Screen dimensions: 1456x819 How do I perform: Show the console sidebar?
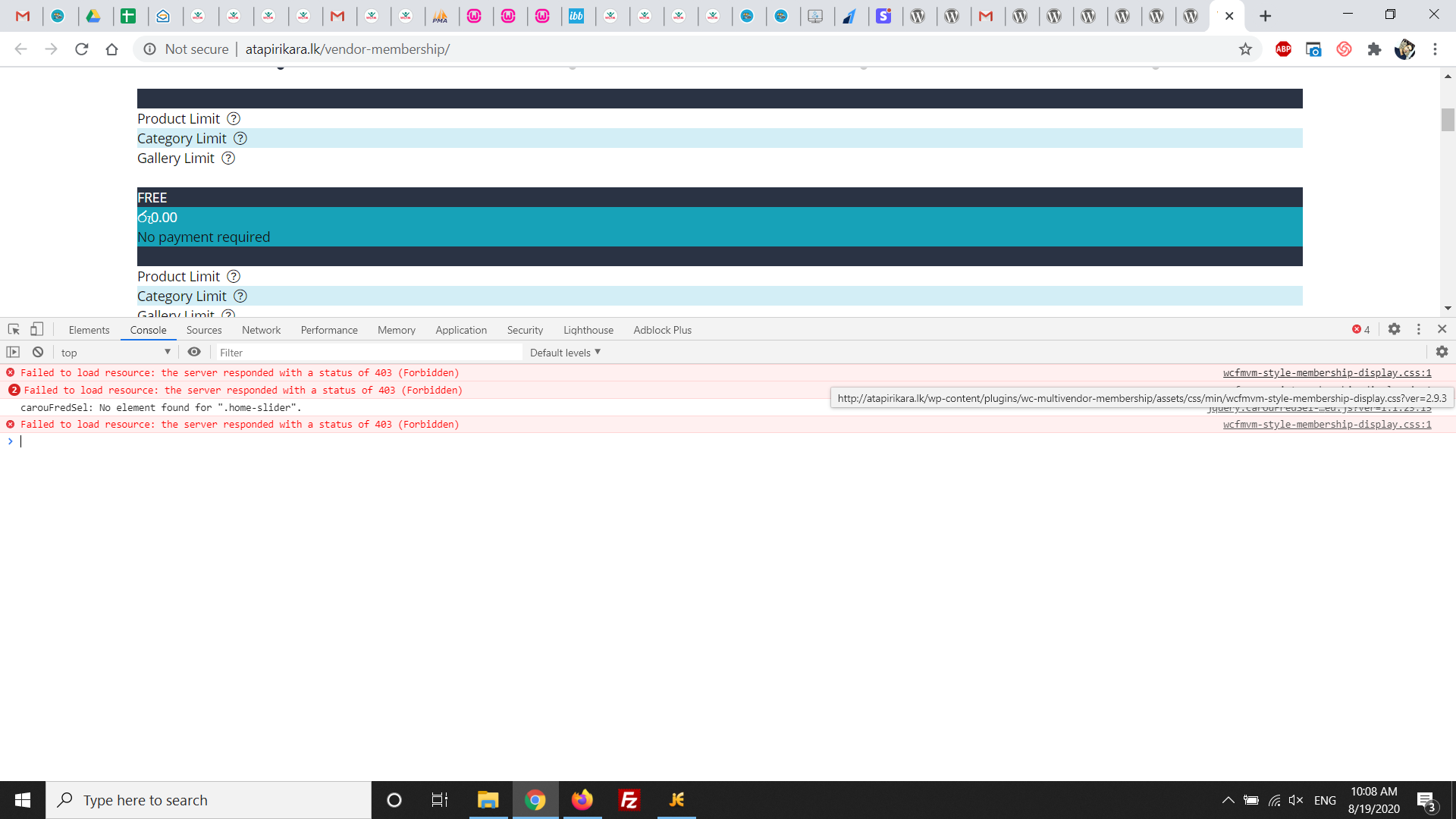coord(13,352)
